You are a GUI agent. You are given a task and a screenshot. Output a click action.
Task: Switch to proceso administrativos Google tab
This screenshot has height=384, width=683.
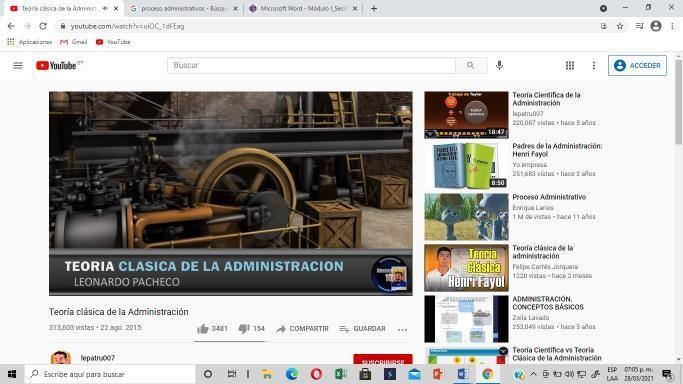click(184, 8)
